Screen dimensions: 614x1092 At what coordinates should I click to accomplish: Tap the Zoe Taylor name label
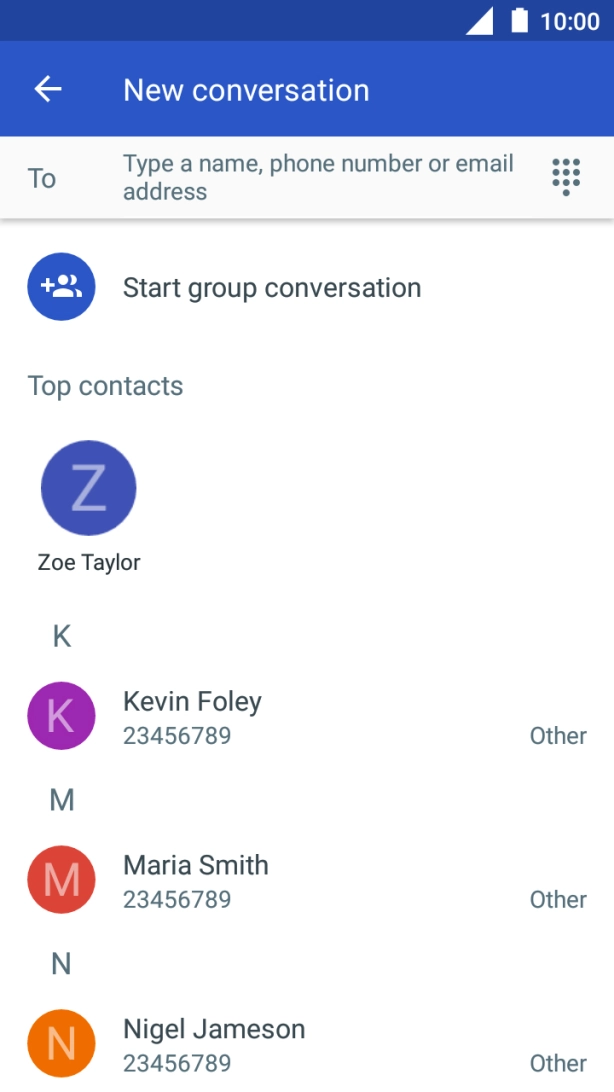pos(89,562)
